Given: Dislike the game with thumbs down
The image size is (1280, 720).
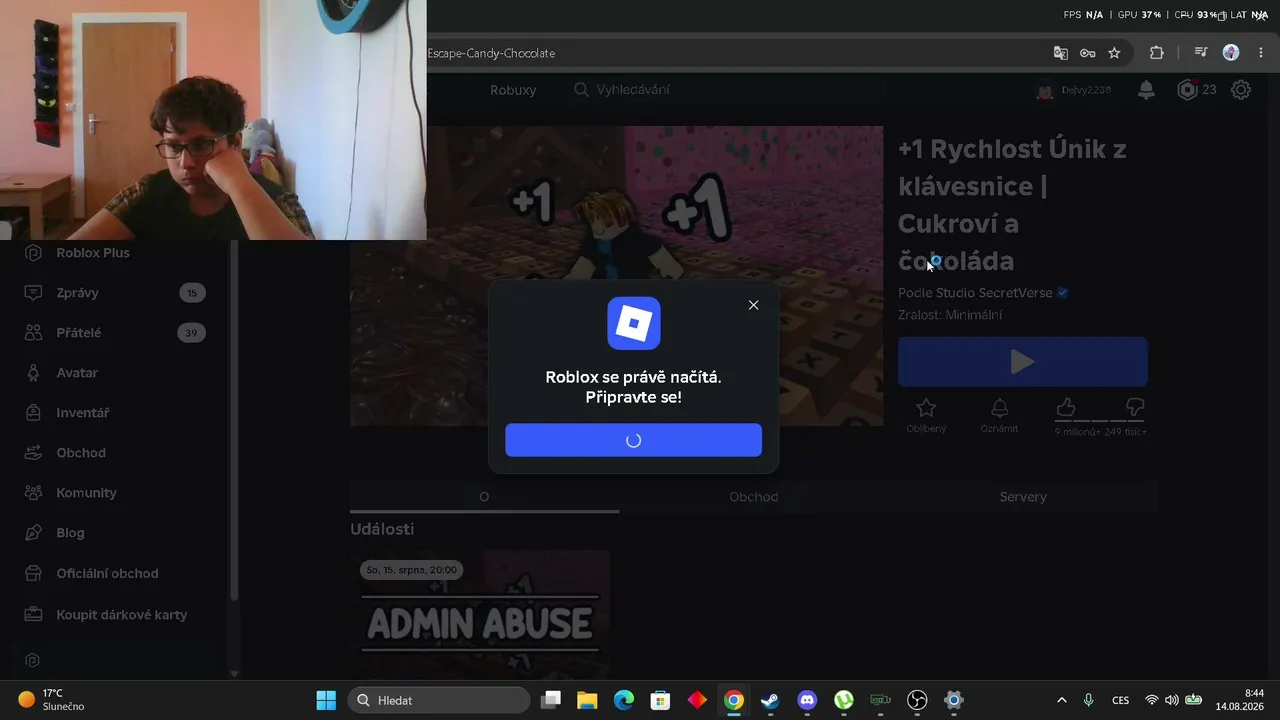Looking at the screenshot, I should coord(1134,407).
